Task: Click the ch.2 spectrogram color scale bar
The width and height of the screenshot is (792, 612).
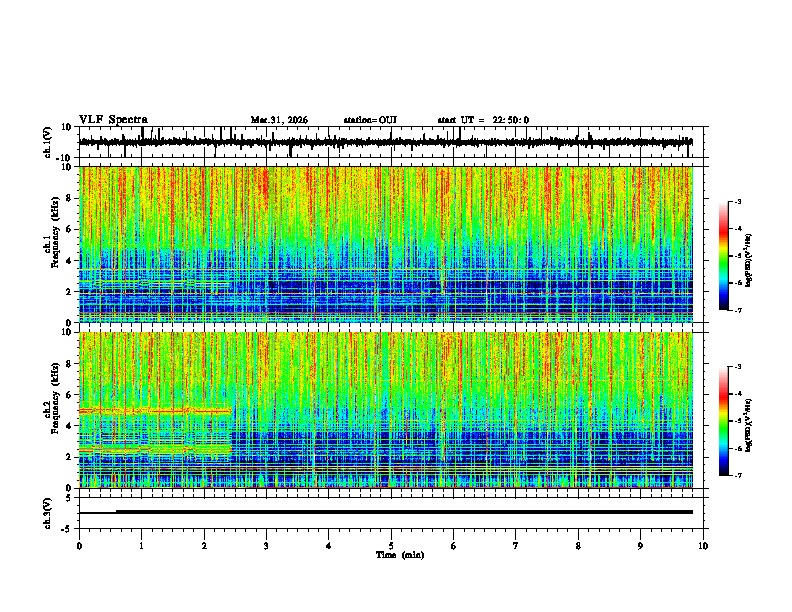Action: 724,421
